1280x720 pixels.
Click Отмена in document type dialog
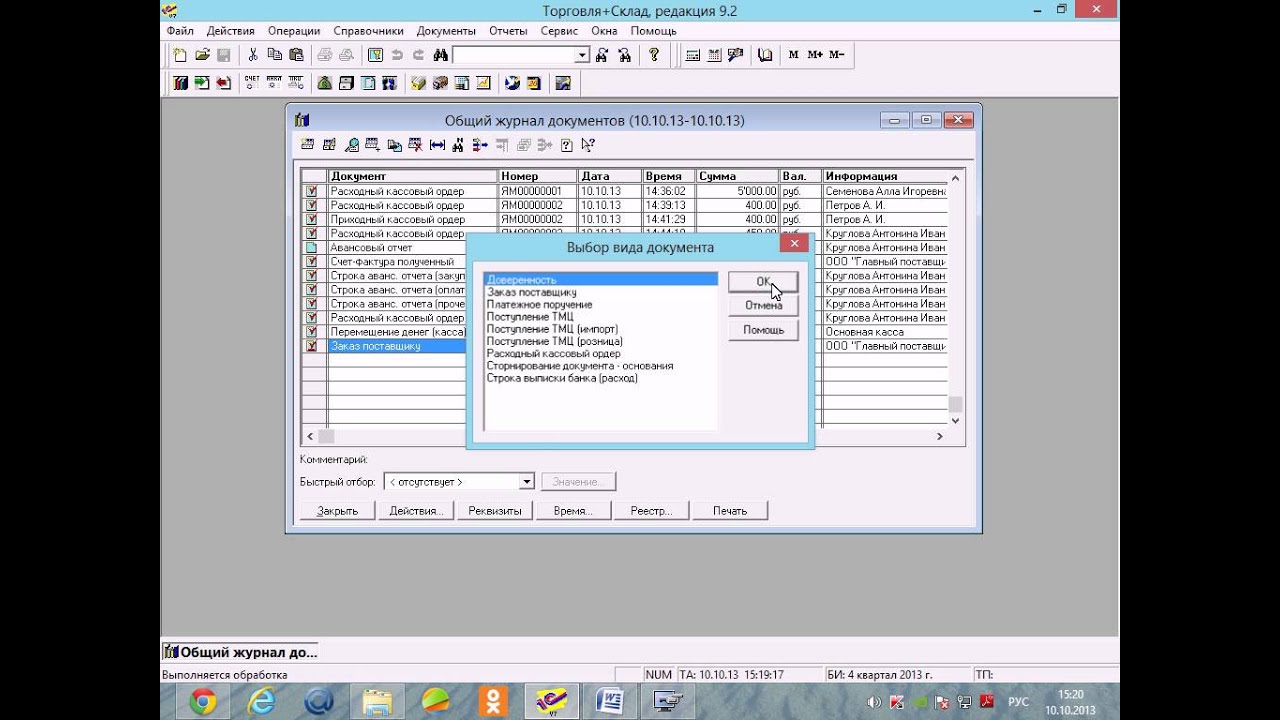763,305
